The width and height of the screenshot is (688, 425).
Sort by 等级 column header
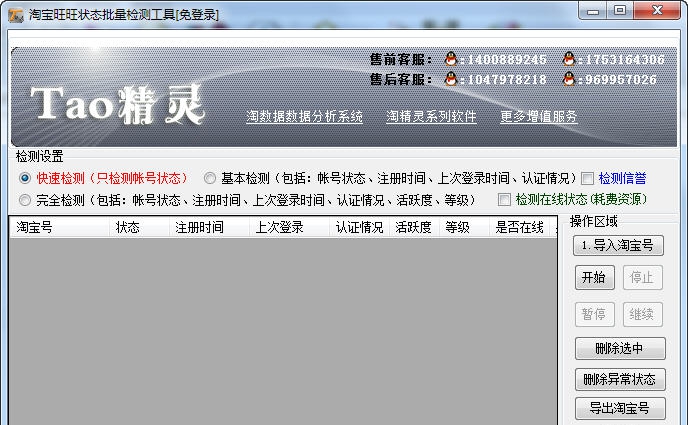click(464, 227)
